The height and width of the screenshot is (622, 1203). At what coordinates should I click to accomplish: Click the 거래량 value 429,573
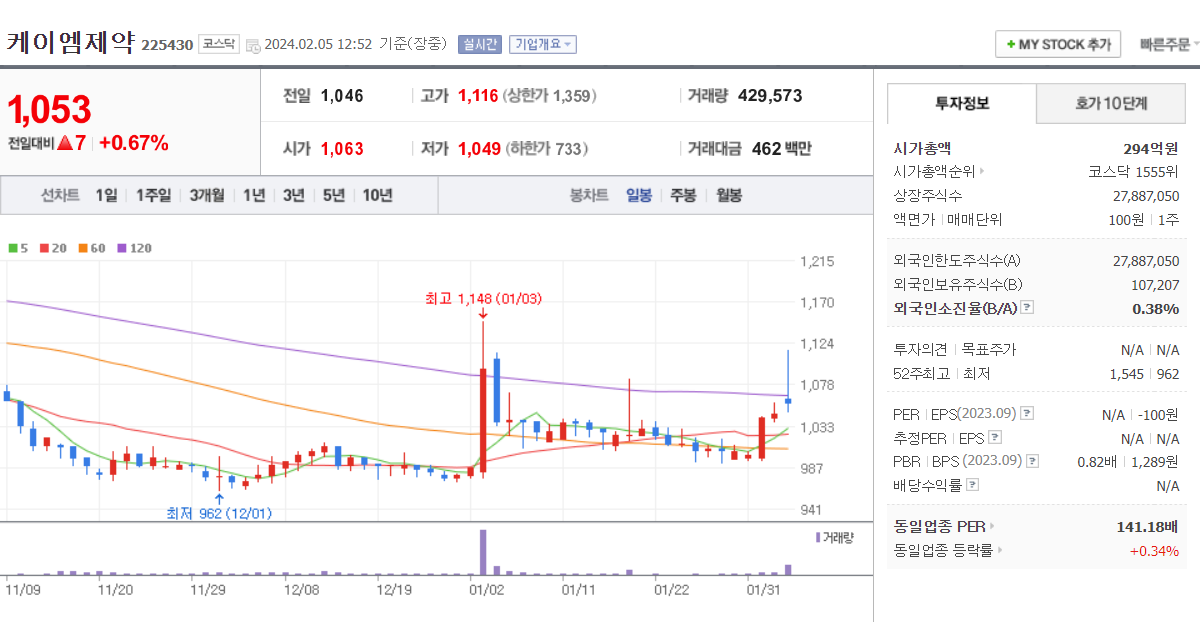tap(770, 96)
